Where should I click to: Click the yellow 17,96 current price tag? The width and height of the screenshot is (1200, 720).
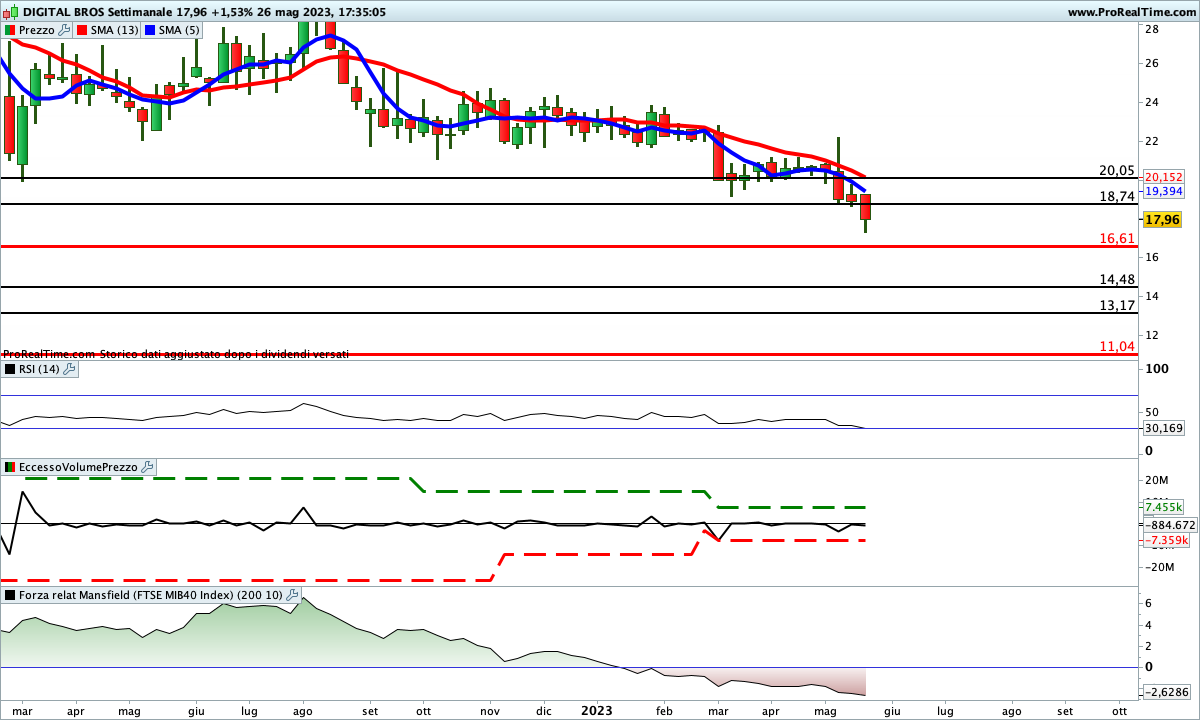click(1164, 219)
